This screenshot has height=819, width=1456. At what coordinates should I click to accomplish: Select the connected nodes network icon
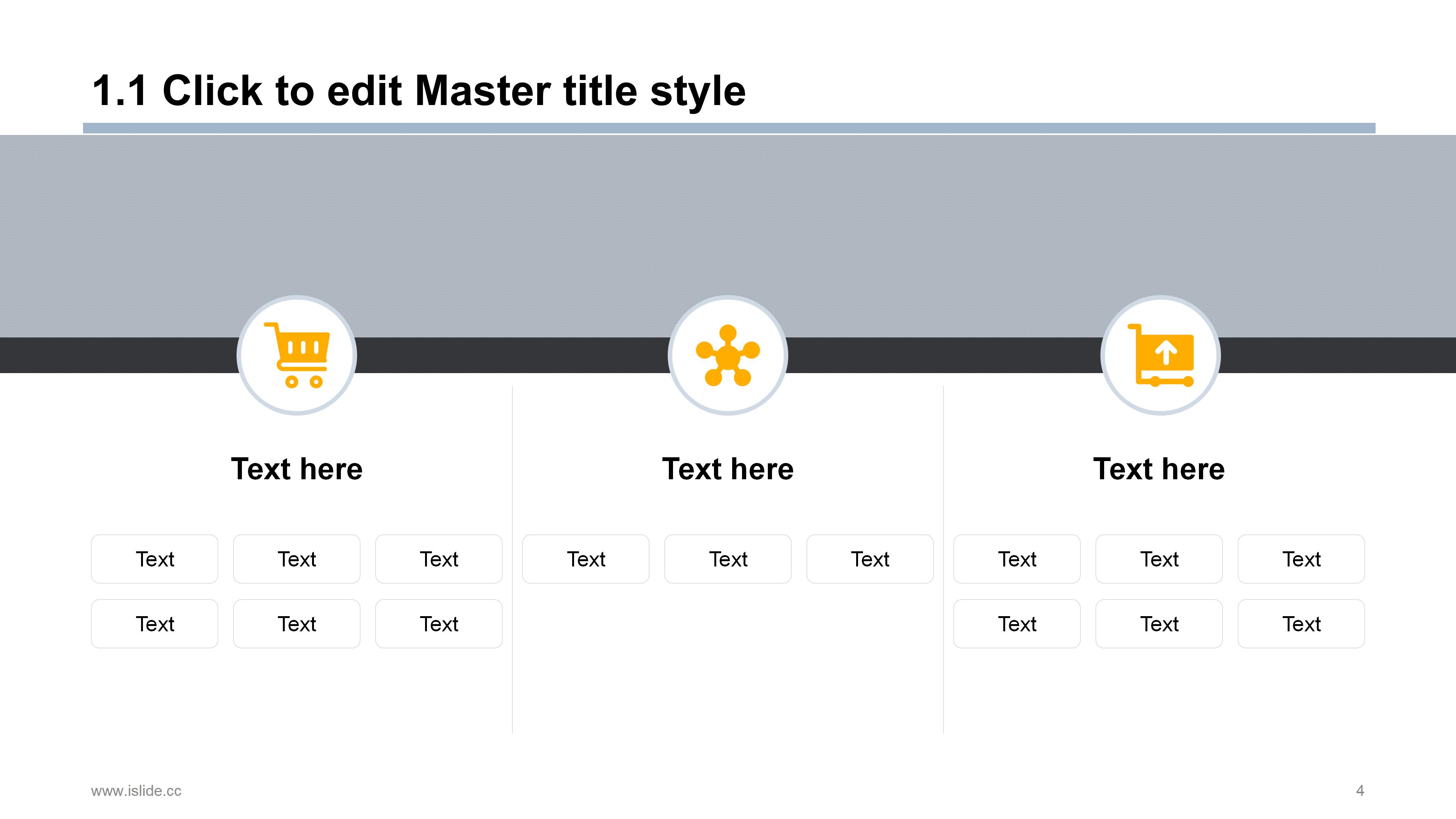pos(728,355)
